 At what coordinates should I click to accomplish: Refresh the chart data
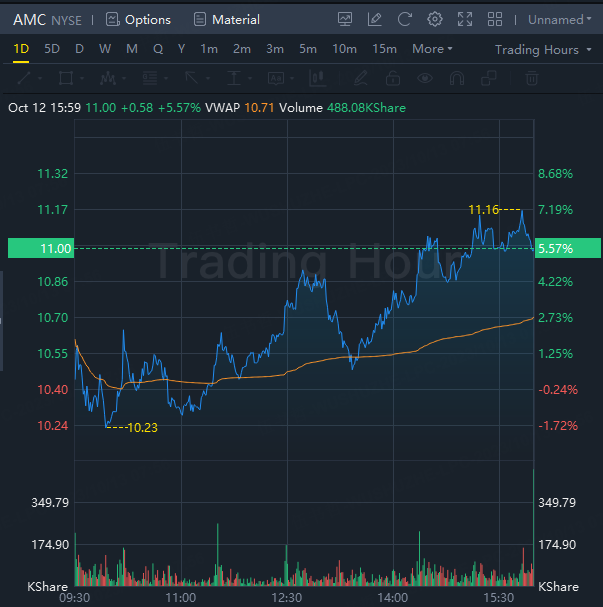(x=404, y=19)
